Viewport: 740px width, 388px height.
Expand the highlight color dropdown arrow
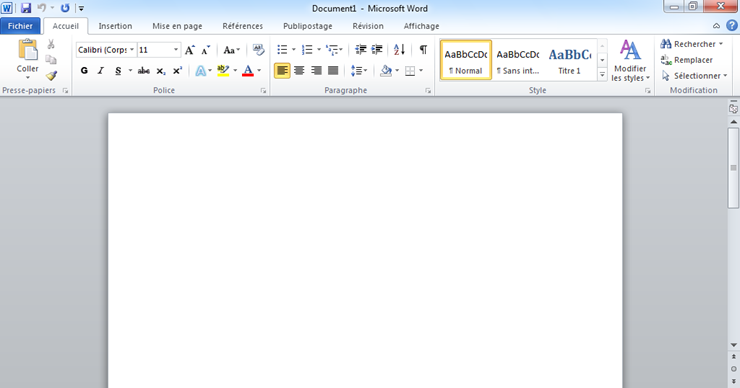tap(235, 71)
